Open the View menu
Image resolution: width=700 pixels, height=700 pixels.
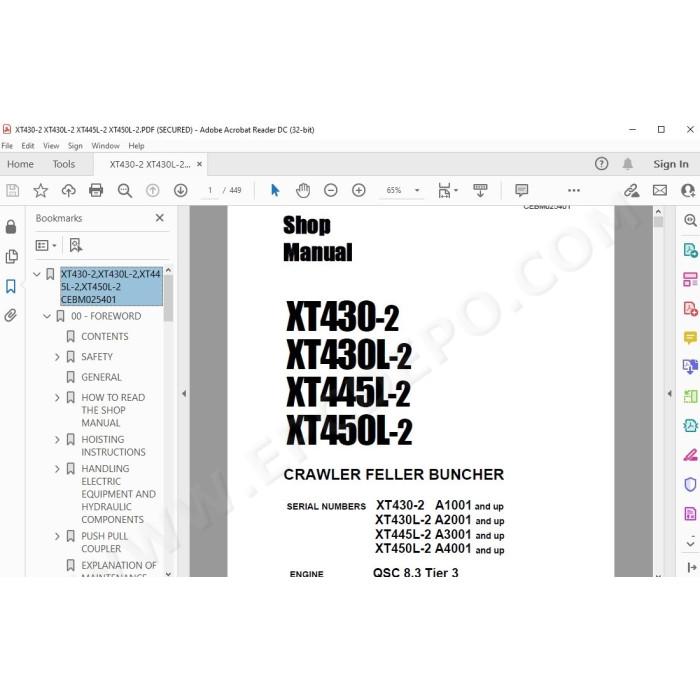[x=51, y=146]
